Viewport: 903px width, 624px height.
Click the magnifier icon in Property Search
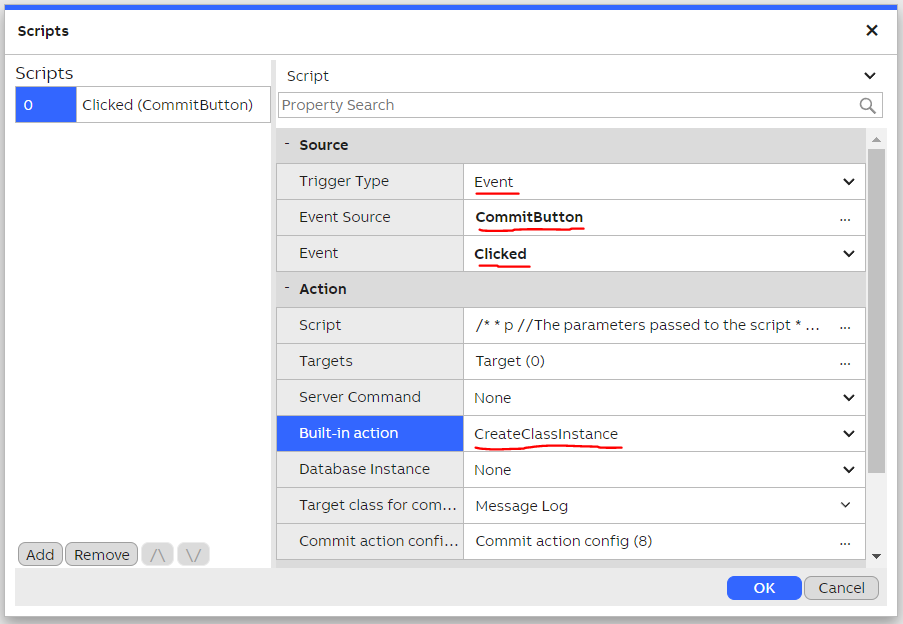coord(868,105)
